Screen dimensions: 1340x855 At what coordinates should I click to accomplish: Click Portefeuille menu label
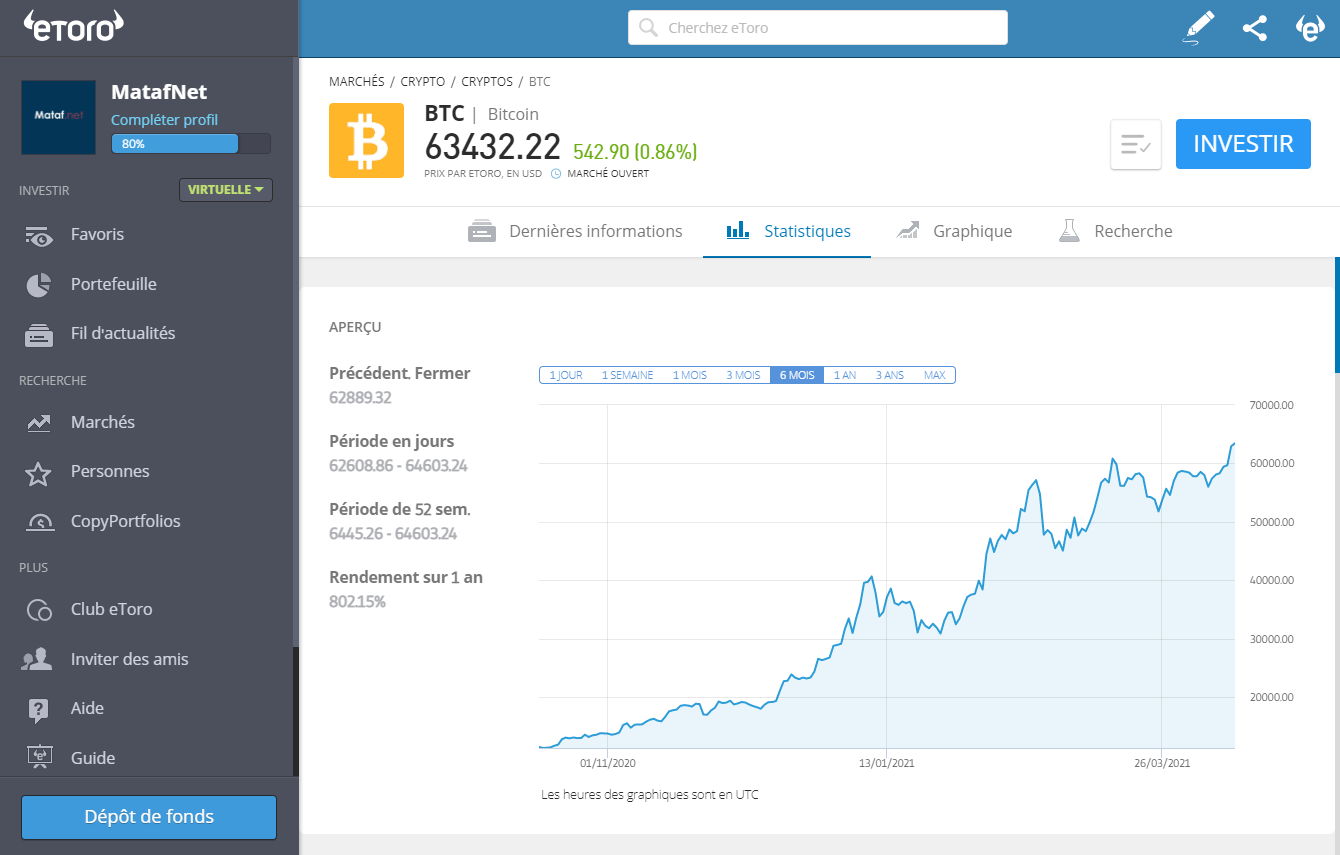click(x=114, y=284)
